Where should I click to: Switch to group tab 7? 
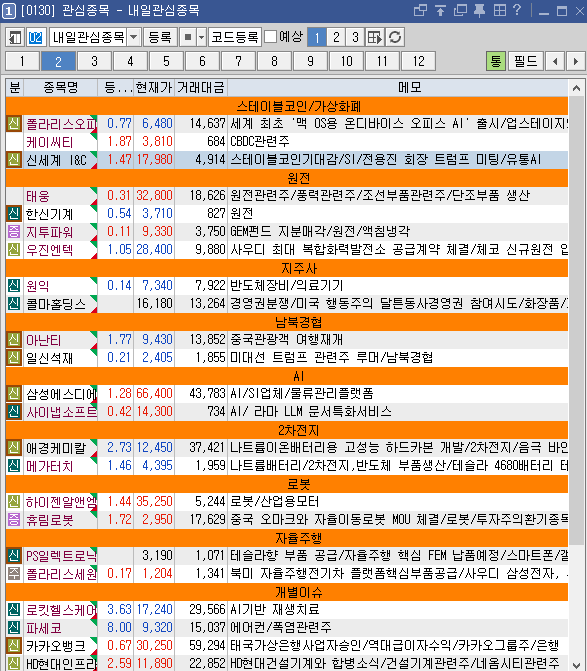pyautogui.click(x=238, y=61)
